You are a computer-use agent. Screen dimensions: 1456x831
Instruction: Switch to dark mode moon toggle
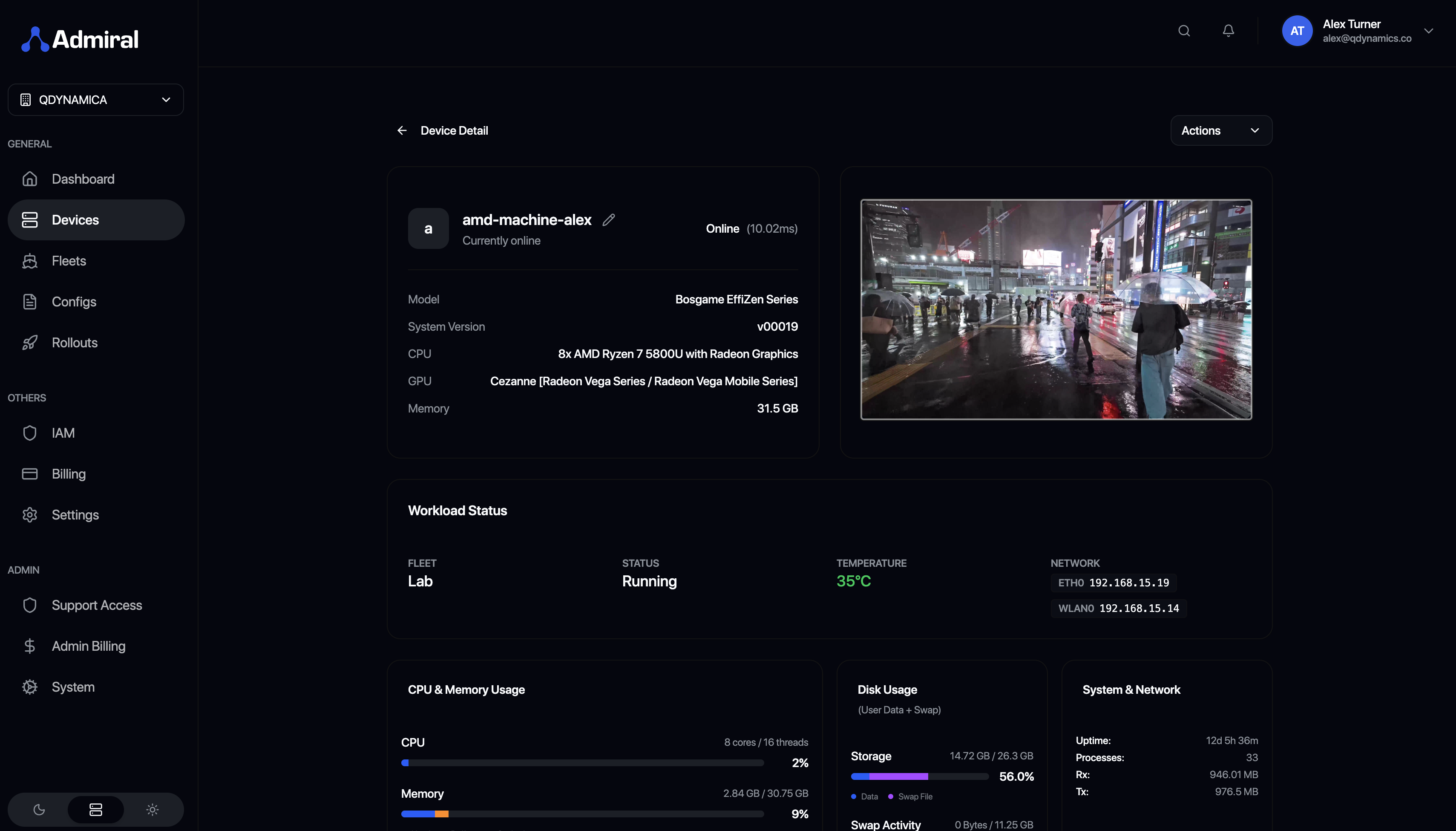[x=39, y=809]
